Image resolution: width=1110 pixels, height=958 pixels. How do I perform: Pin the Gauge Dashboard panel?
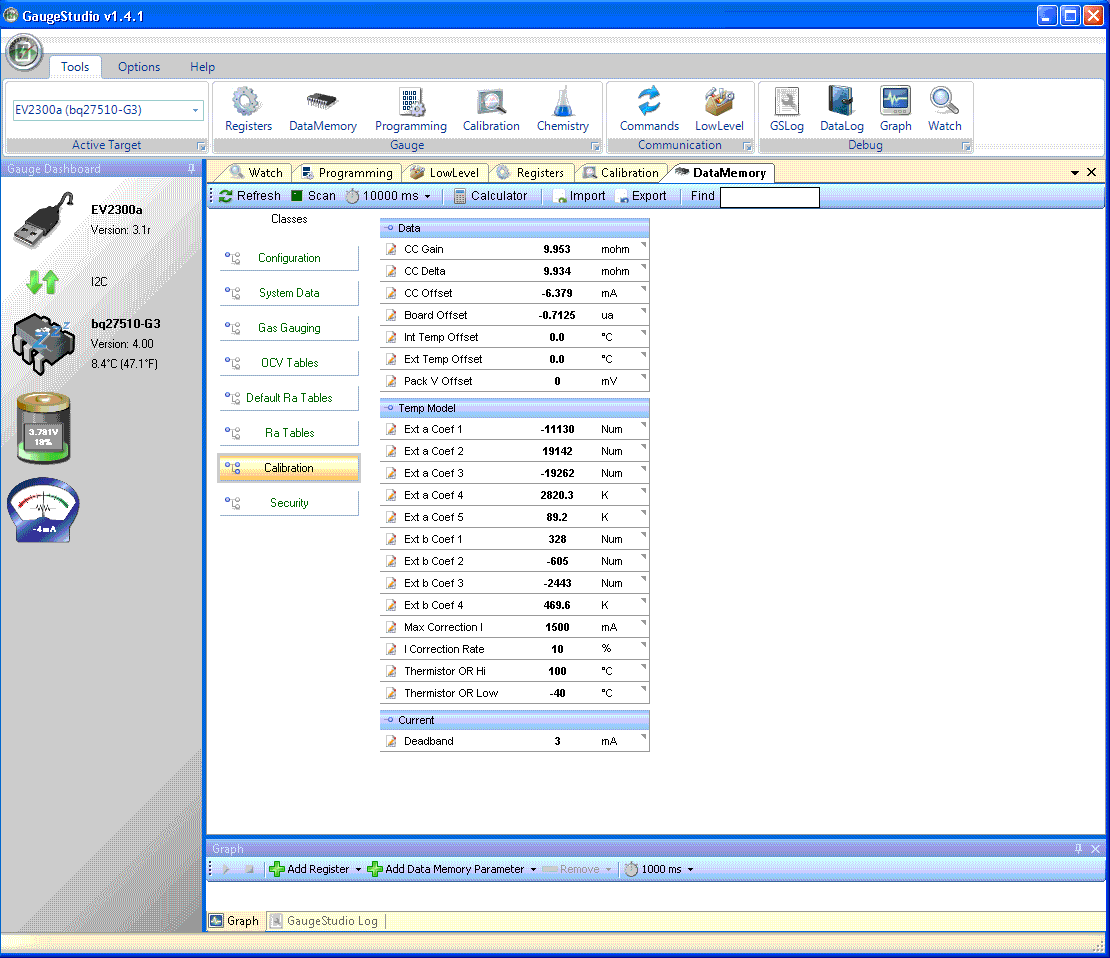tap(191, 169)
